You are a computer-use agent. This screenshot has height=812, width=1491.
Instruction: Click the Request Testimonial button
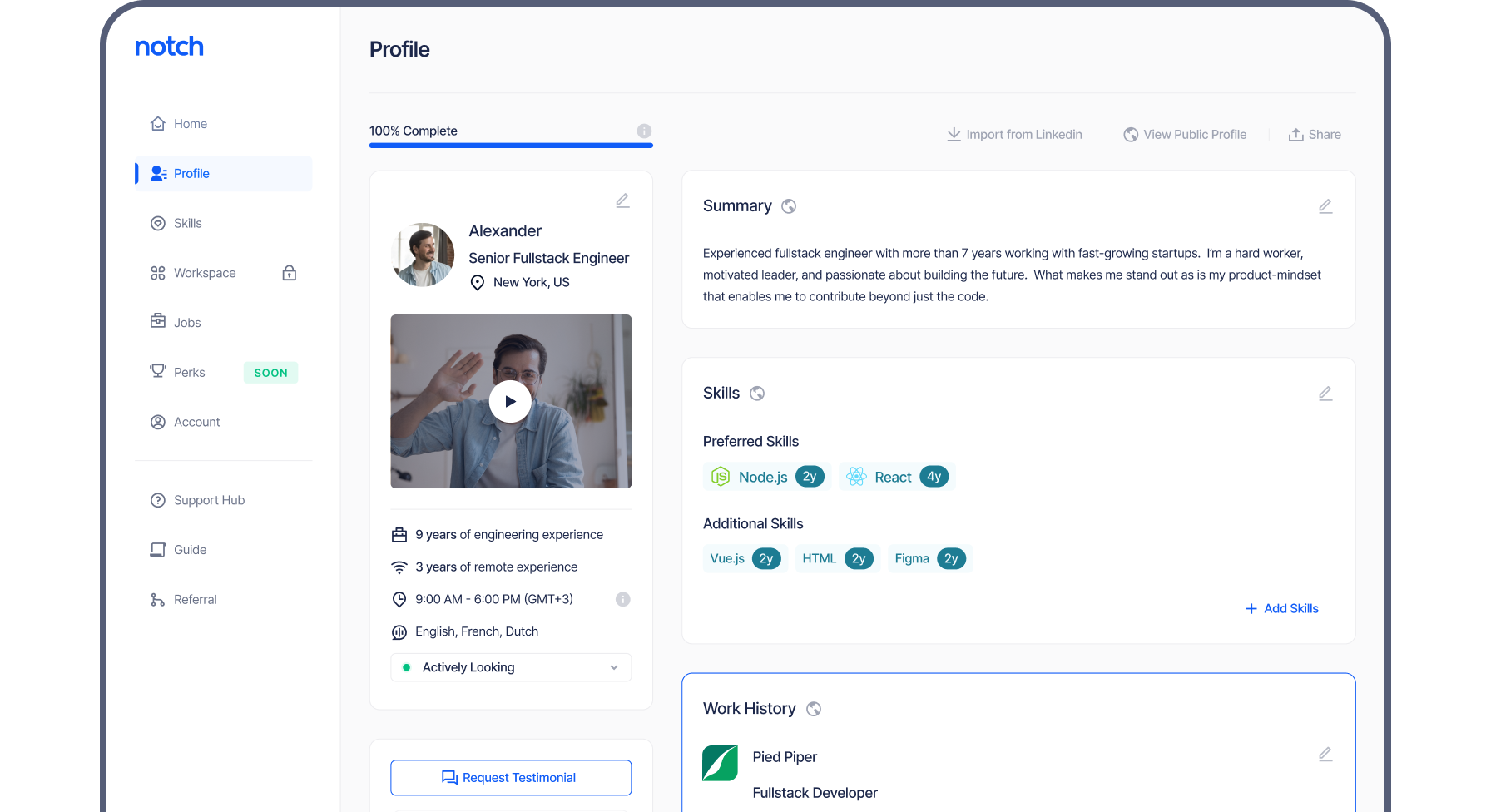click(511, 778)
